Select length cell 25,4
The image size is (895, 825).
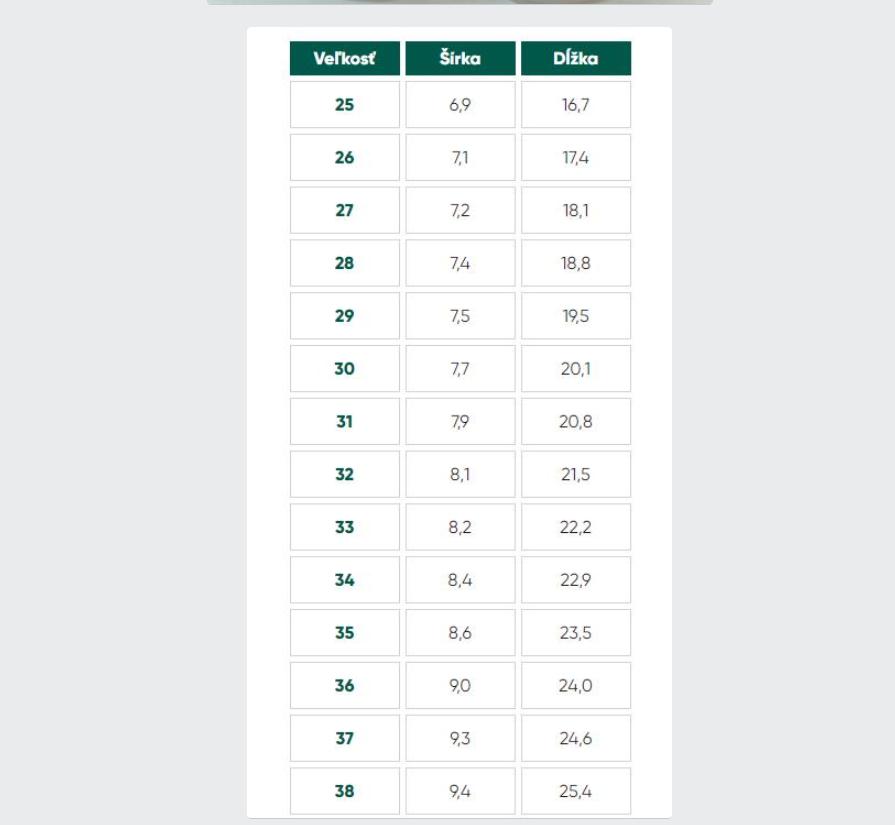click(576, 791)
